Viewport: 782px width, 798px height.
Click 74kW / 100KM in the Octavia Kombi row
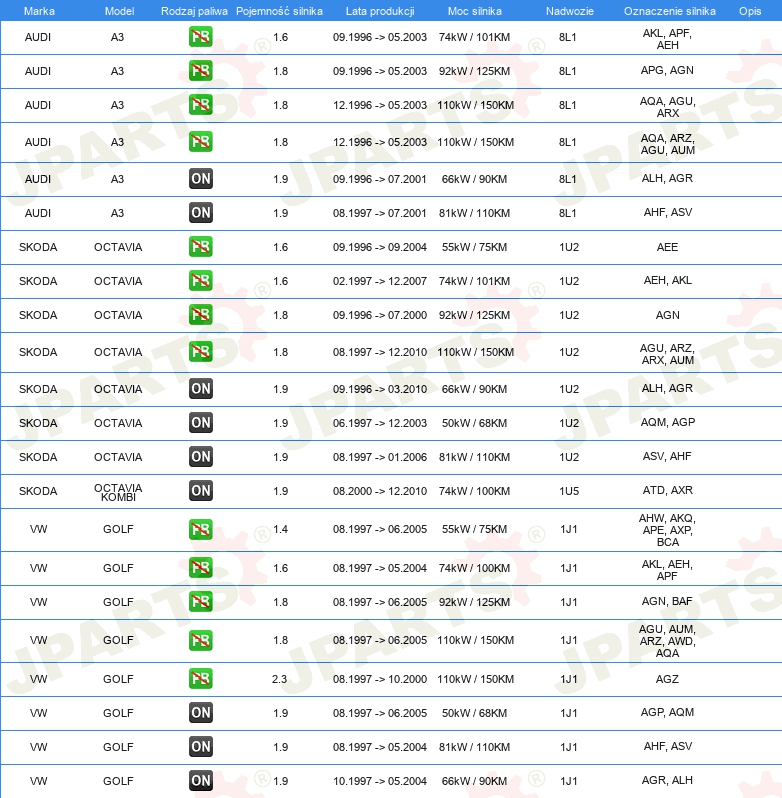474,491
